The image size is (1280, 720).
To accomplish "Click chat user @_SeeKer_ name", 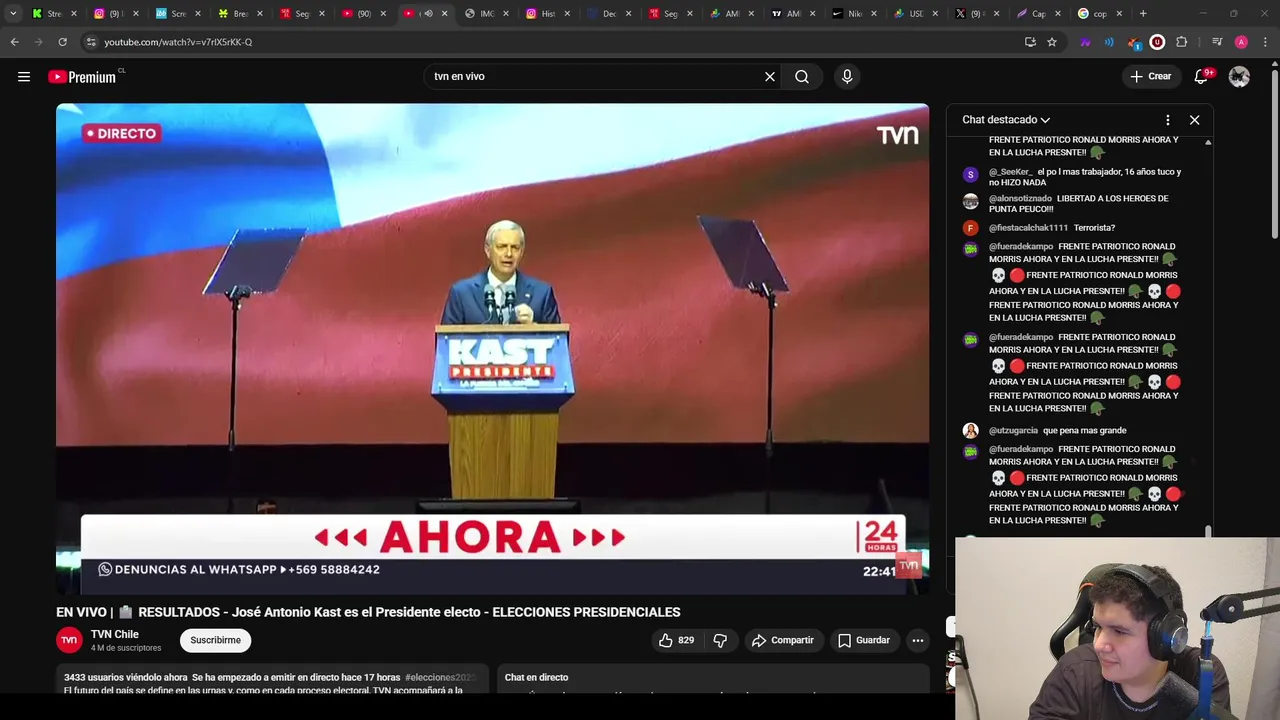I will pyautogui.click(x=1010, y=172).
